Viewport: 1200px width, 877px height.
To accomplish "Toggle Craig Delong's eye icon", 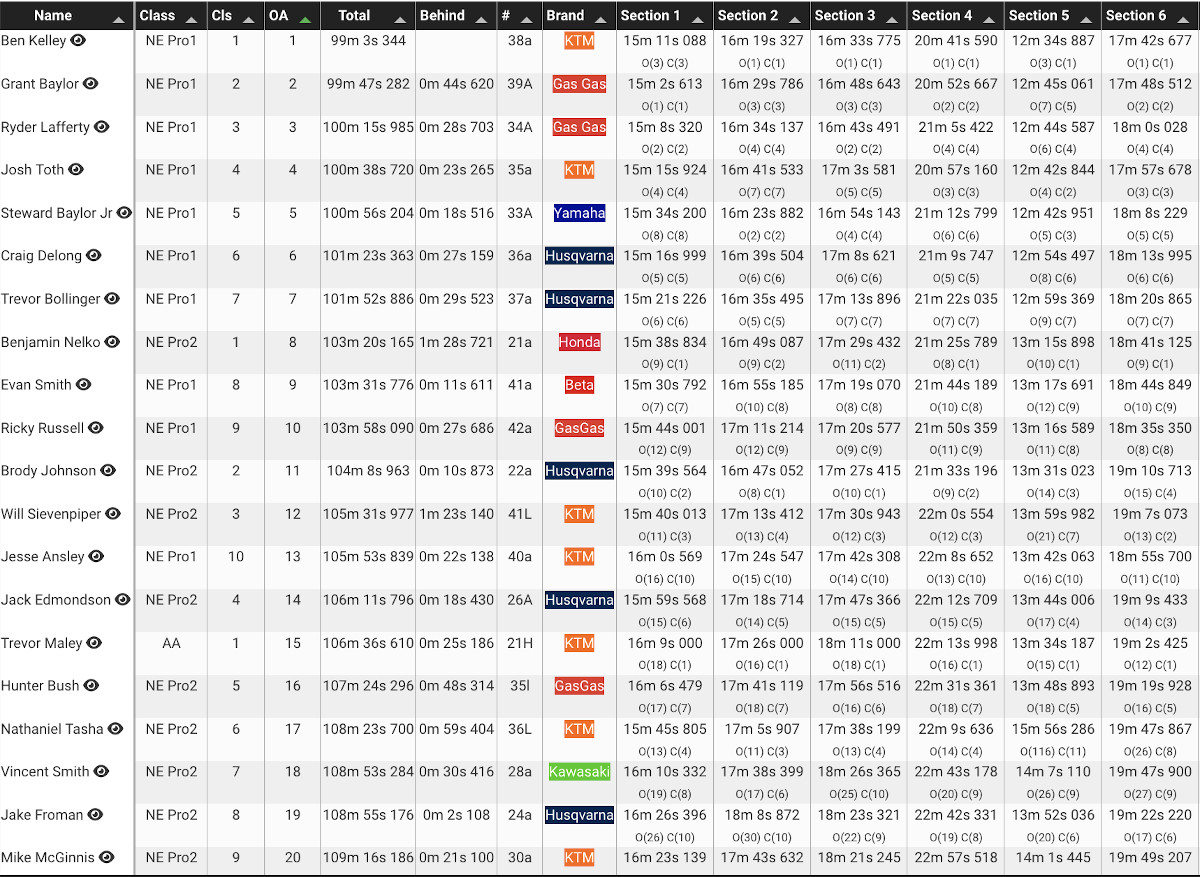I will (94, 256).
